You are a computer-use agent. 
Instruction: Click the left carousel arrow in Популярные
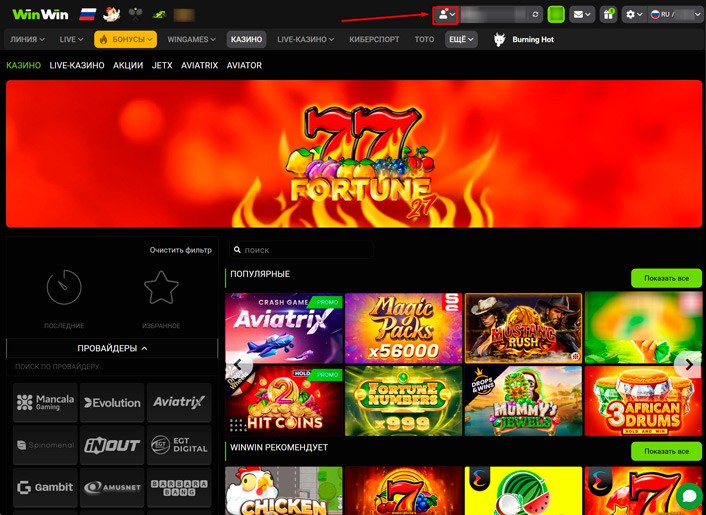click(238, 364)
